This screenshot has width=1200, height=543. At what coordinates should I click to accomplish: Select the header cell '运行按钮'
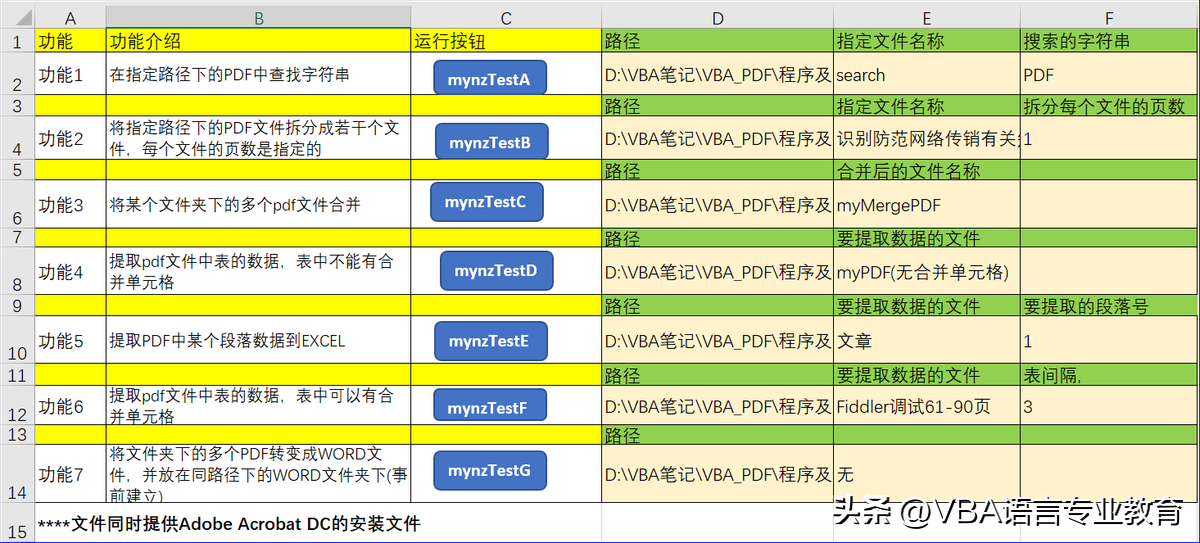[506, 41]
